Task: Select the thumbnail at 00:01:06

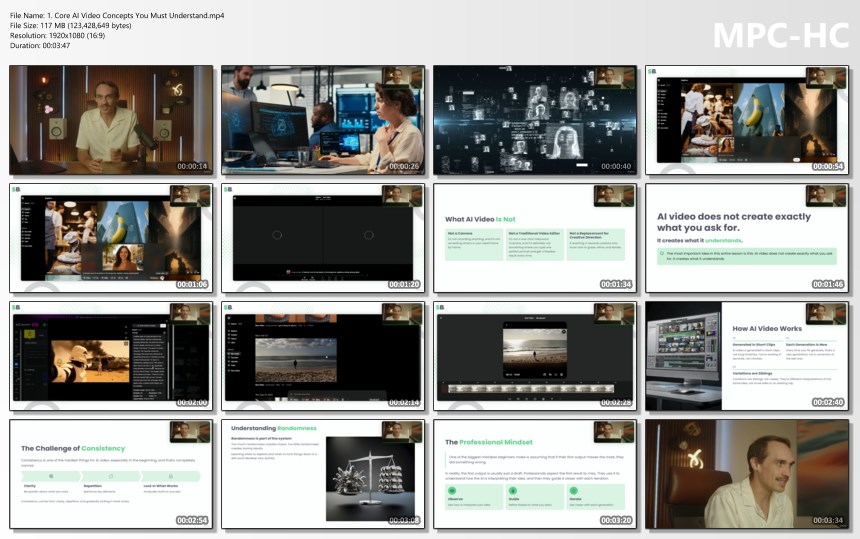Action: tap(111, 238)
